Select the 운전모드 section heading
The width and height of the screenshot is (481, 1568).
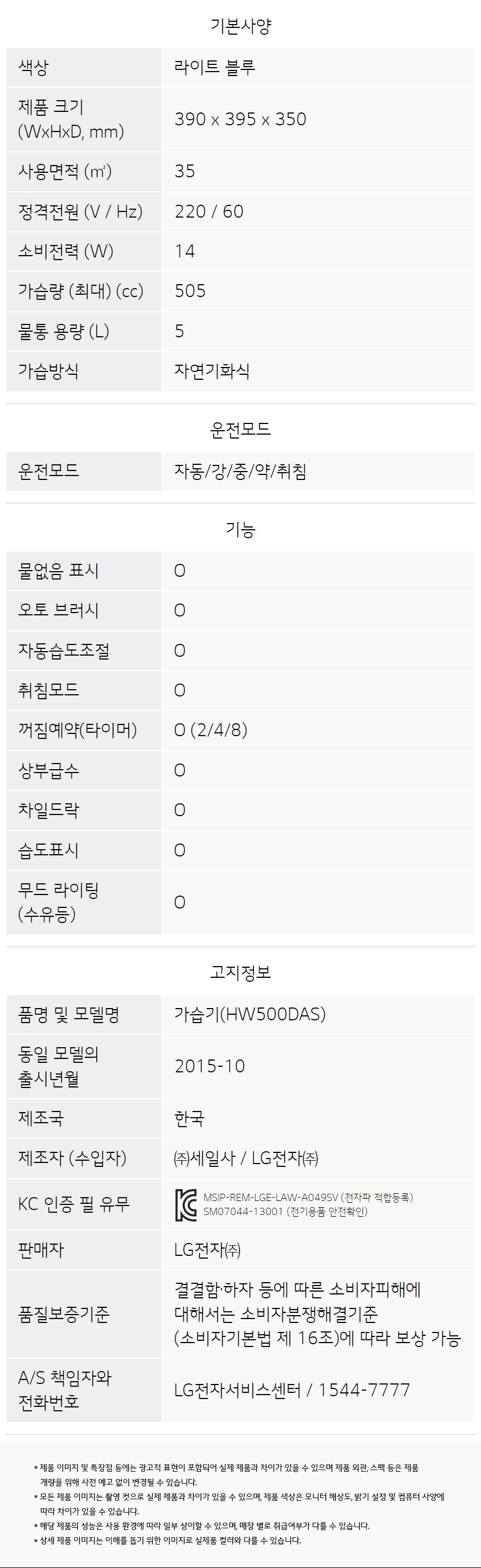tap(240, 430)
